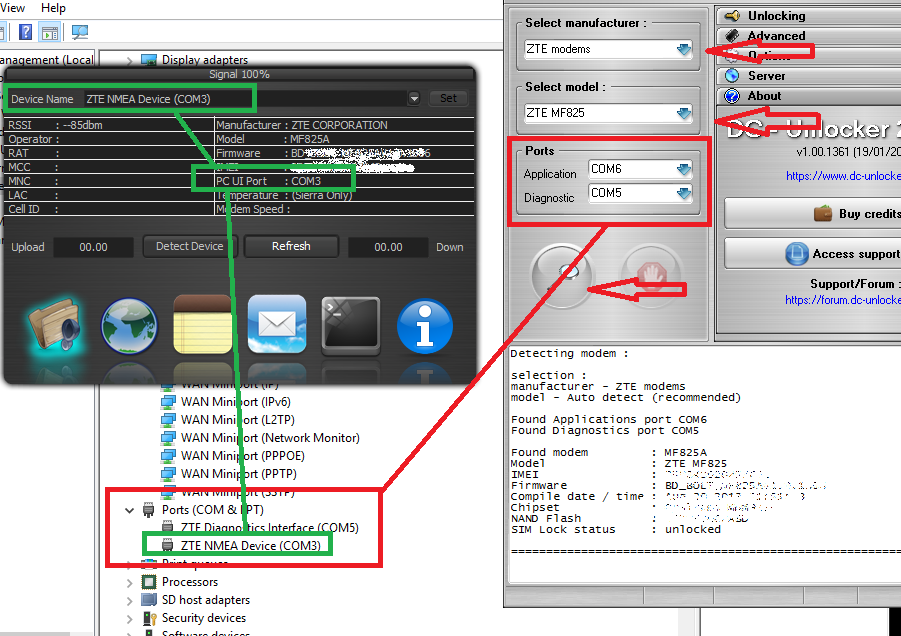Select WAN Miniport (PPTP) device

click(x=238, y=473)
